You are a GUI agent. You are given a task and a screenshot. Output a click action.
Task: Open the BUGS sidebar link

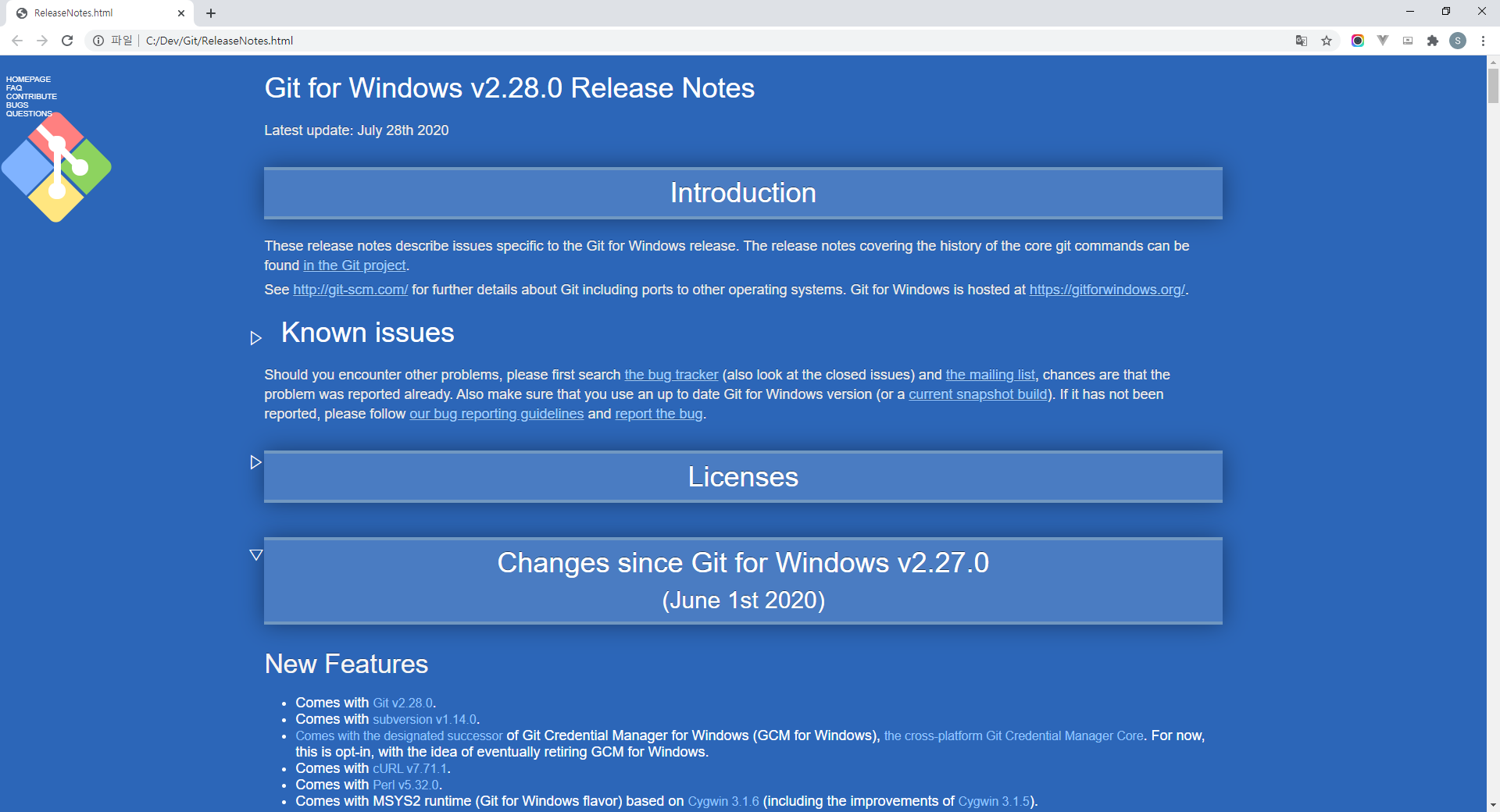tap(17, 105)
